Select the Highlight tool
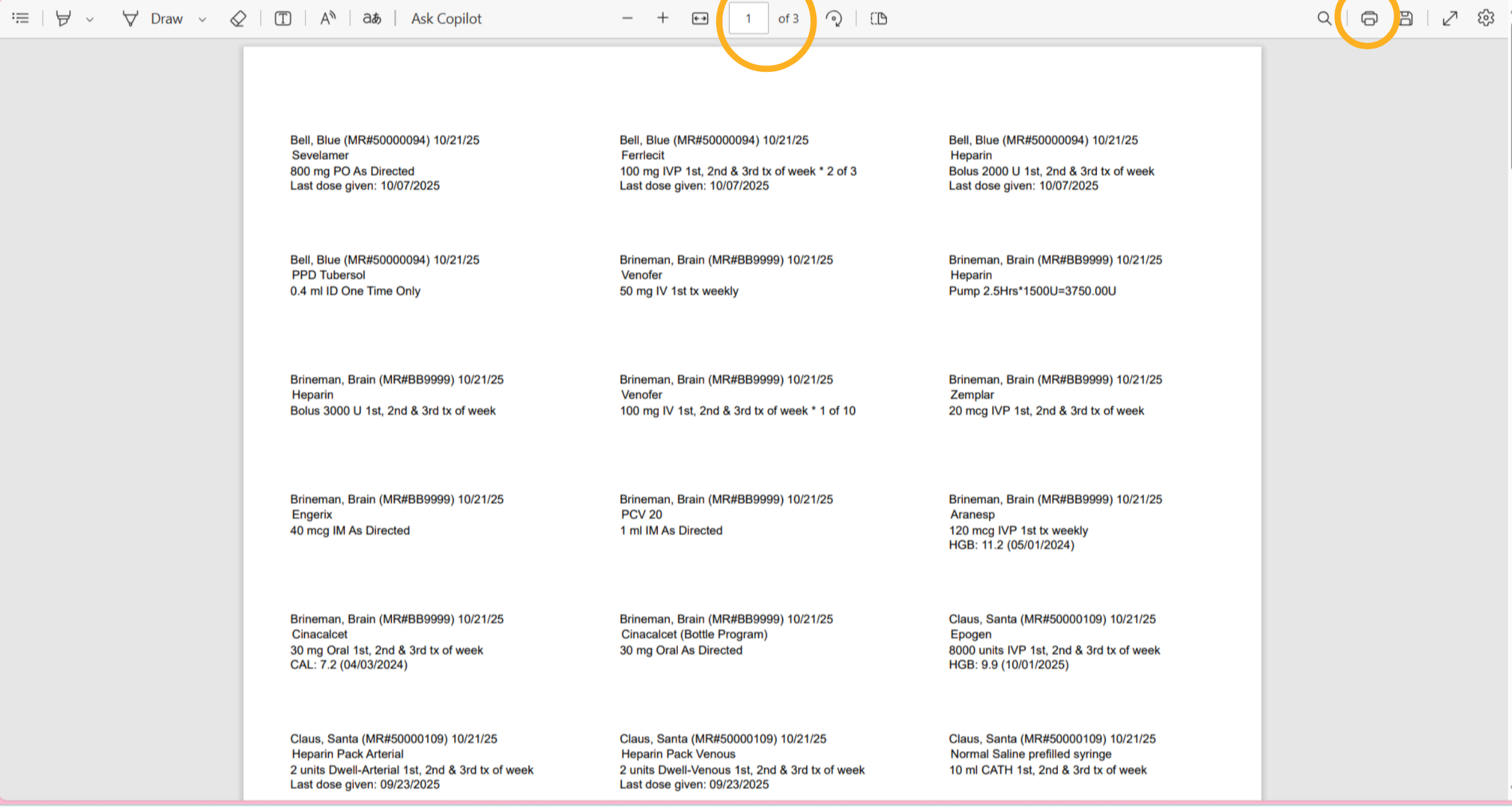This screenshot has width=1512, height=807. click(63, 18)
